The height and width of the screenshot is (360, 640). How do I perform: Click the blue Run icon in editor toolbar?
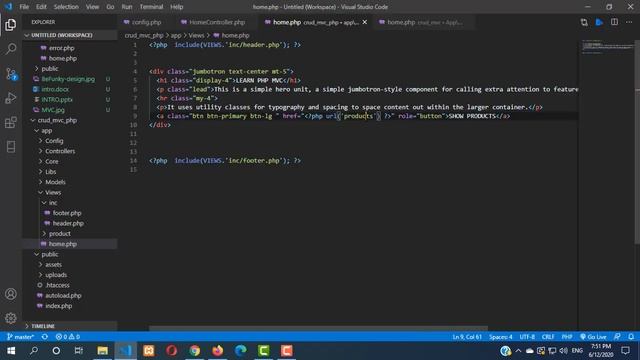[x=599, y=22]
